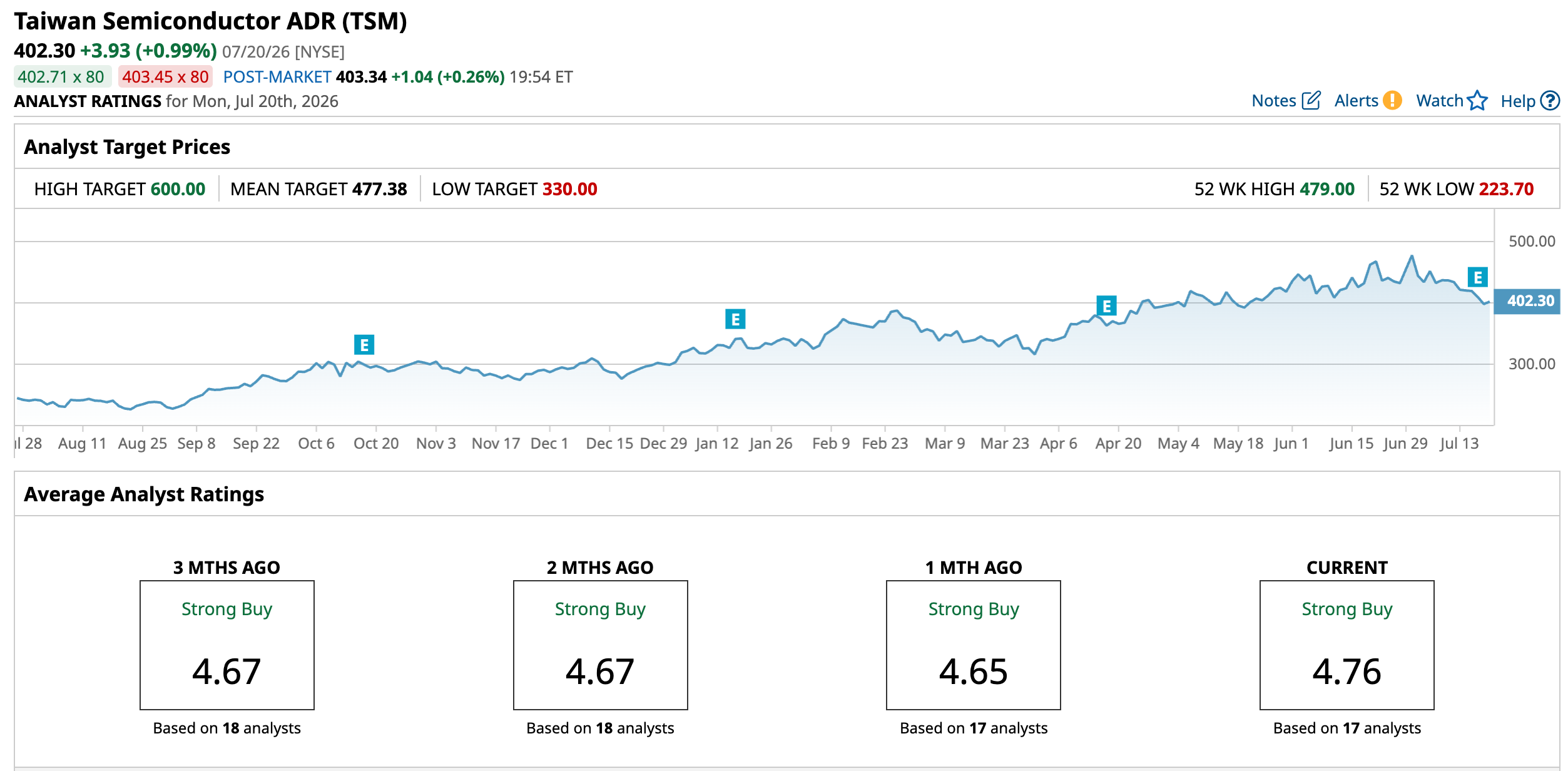Click the 2 MTHS AGO rating box 4.67

[600, 645]
